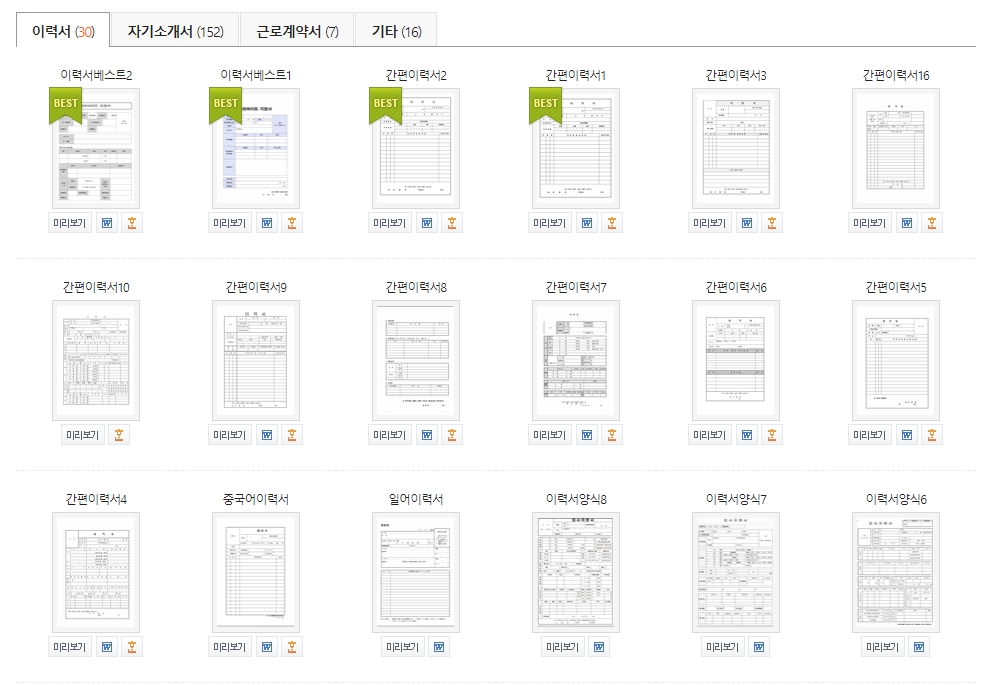The width and height of the screenshot is (982, 685).
Task: Click 미리보기 under 중국어이력서
Action: tap(230, 647)
